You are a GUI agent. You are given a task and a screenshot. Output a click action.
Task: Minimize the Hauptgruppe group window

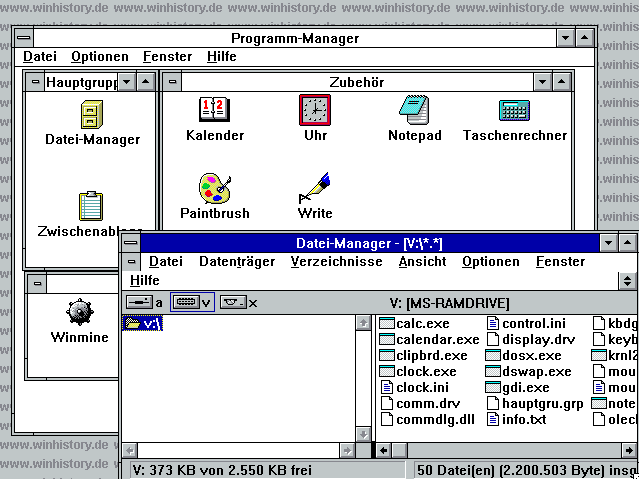pyautogui.click(x=127, y=82)
